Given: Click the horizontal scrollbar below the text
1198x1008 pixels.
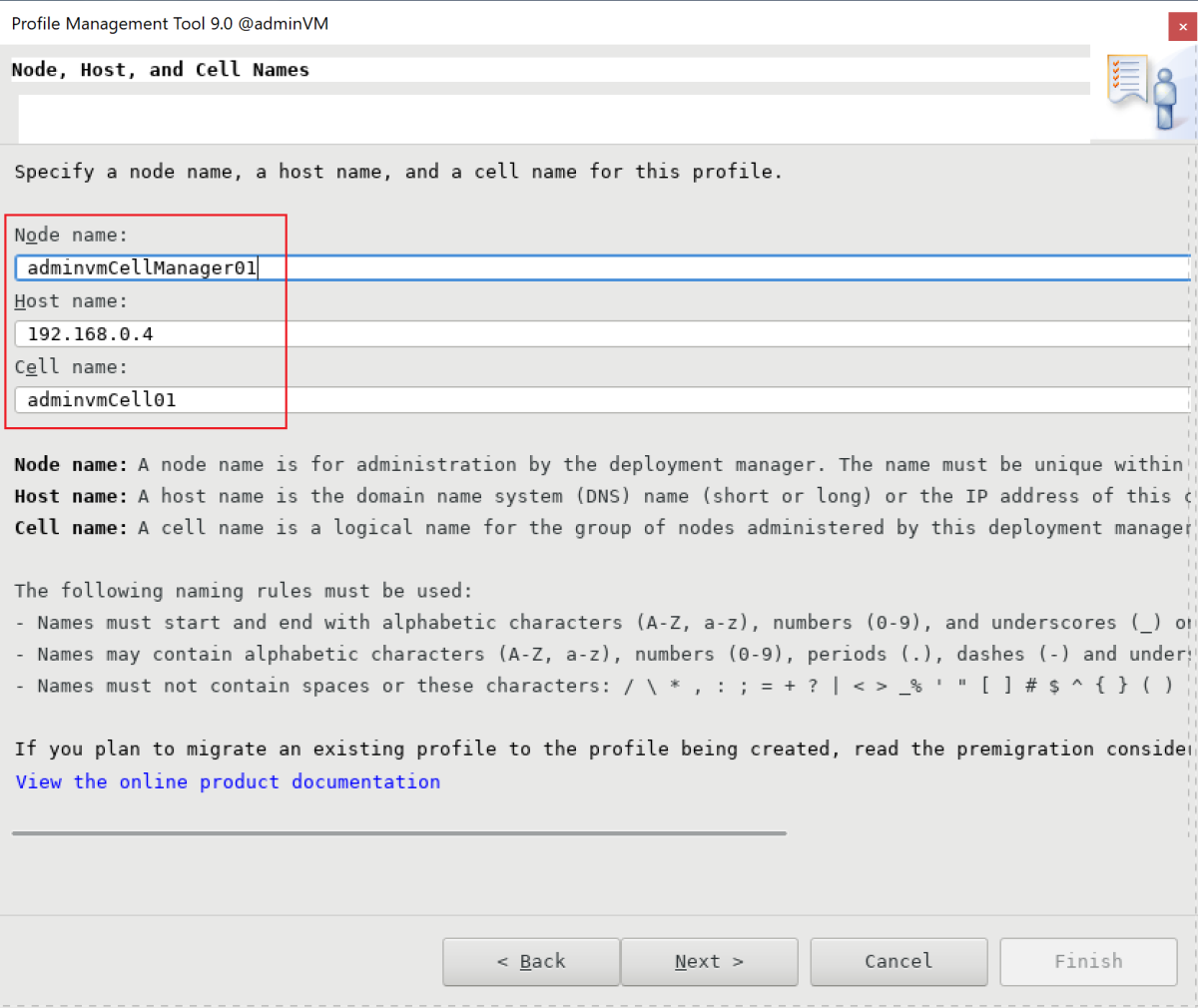Looking at the screenshot, I should [399, 832].
